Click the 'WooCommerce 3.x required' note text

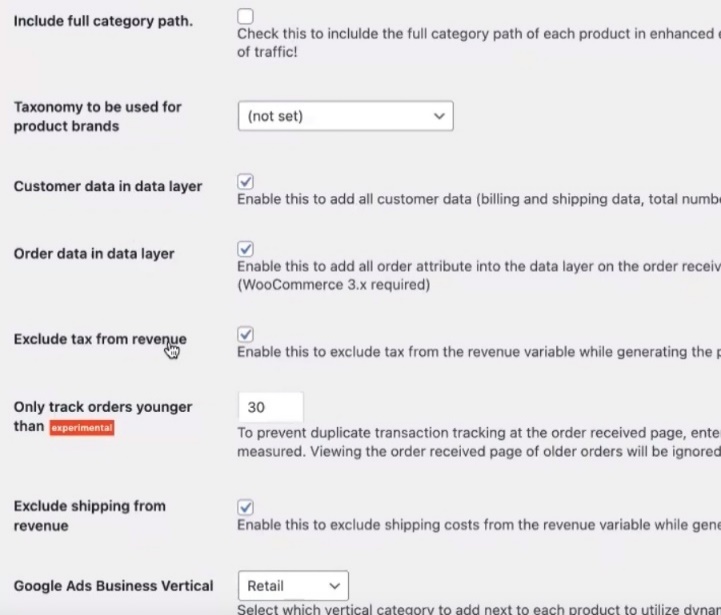coord(333,285)
